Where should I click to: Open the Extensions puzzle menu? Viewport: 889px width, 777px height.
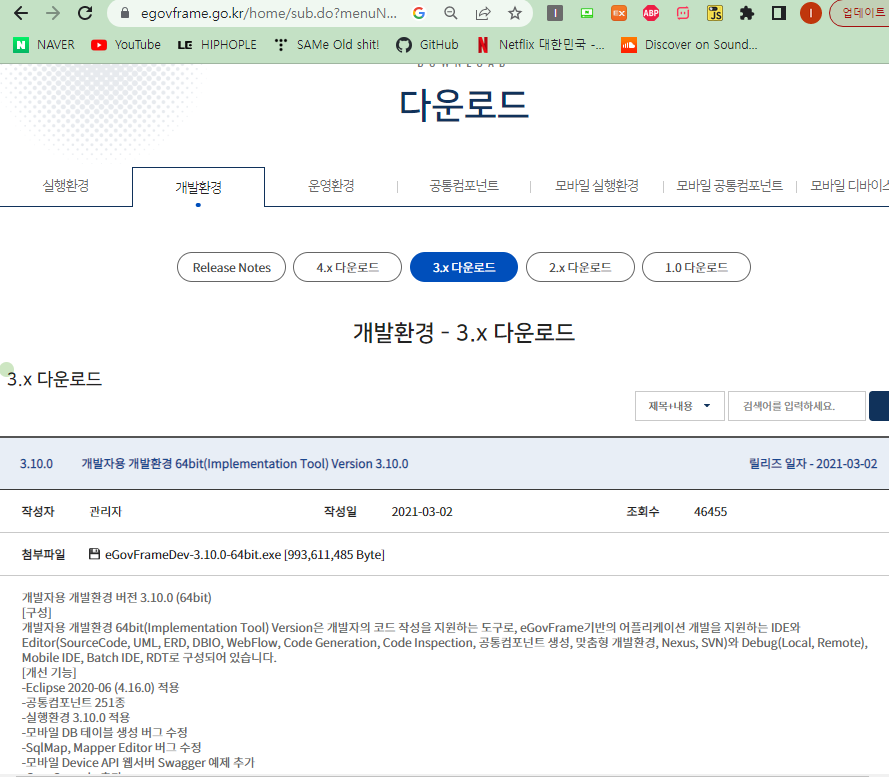747,13
